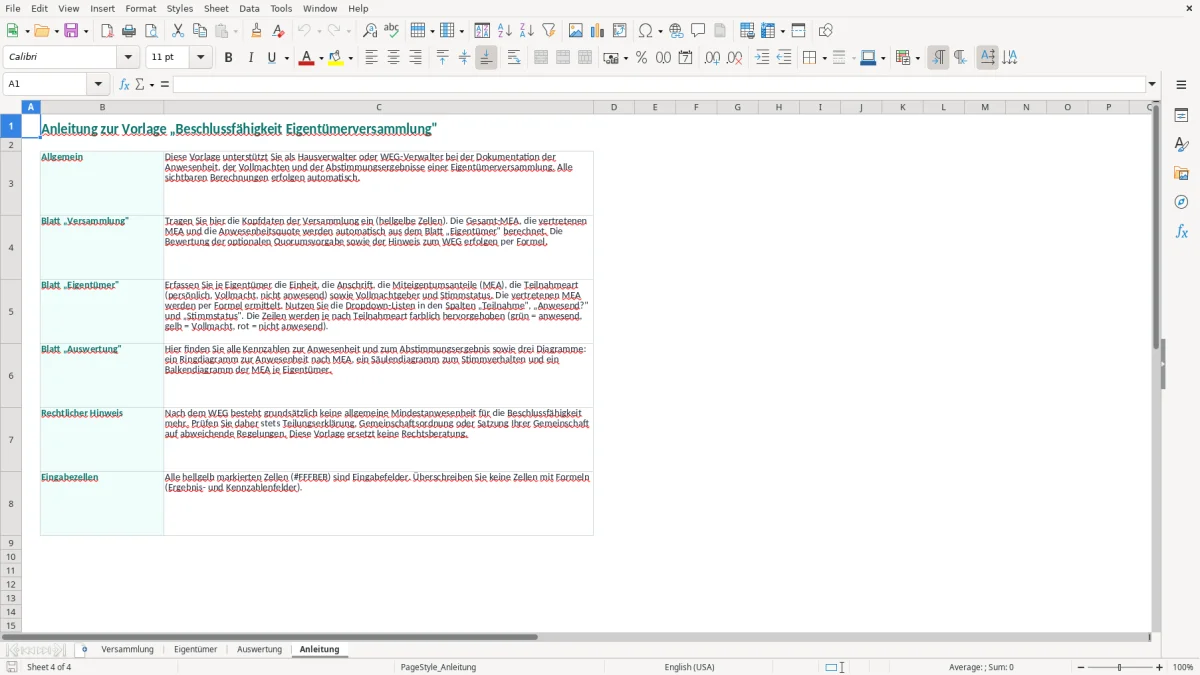The image size is (1200, 675).
Task: Toggle Underline formatting
Action: point(271,58)
